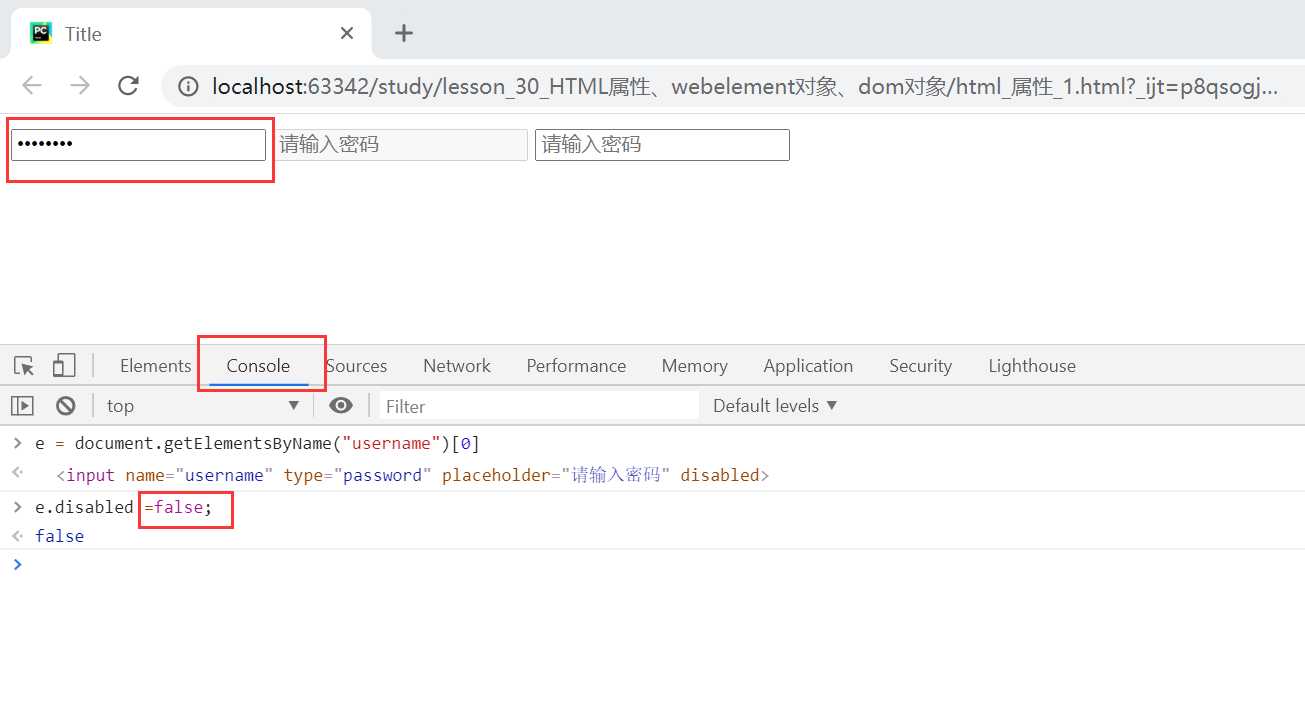The width and height of the screenshot is (1305, 720).
Task: Open the Security tab
Action: [920, 366]
